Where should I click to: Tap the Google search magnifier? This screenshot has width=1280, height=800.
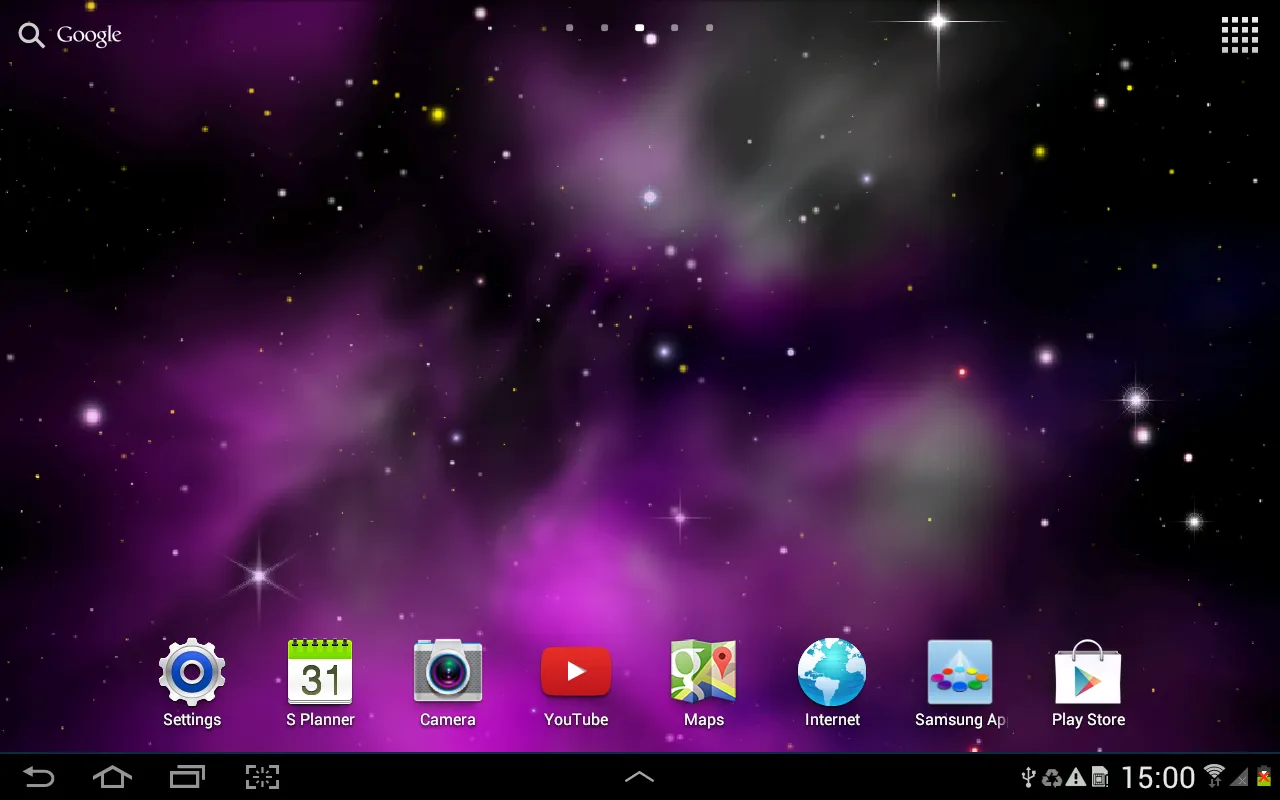[32, 35]
